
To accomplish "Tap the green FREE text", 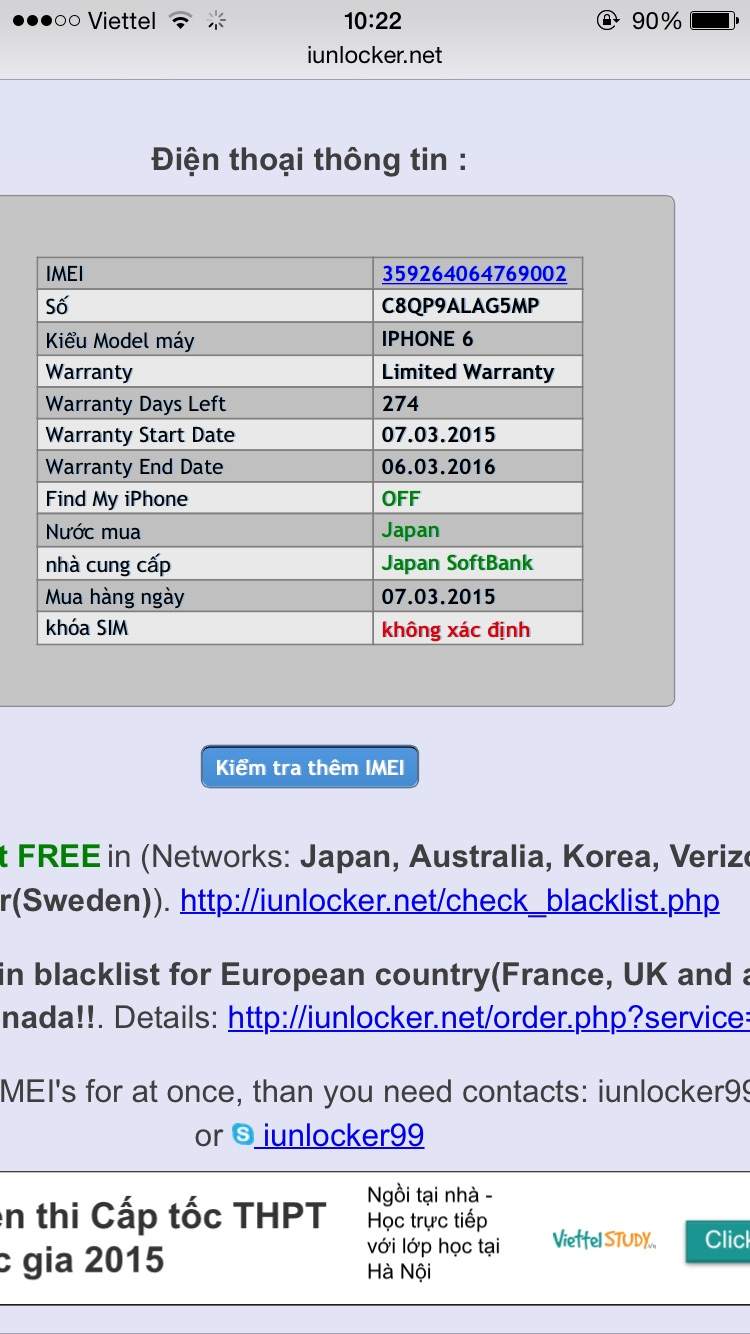I will (x=59, y=856).
